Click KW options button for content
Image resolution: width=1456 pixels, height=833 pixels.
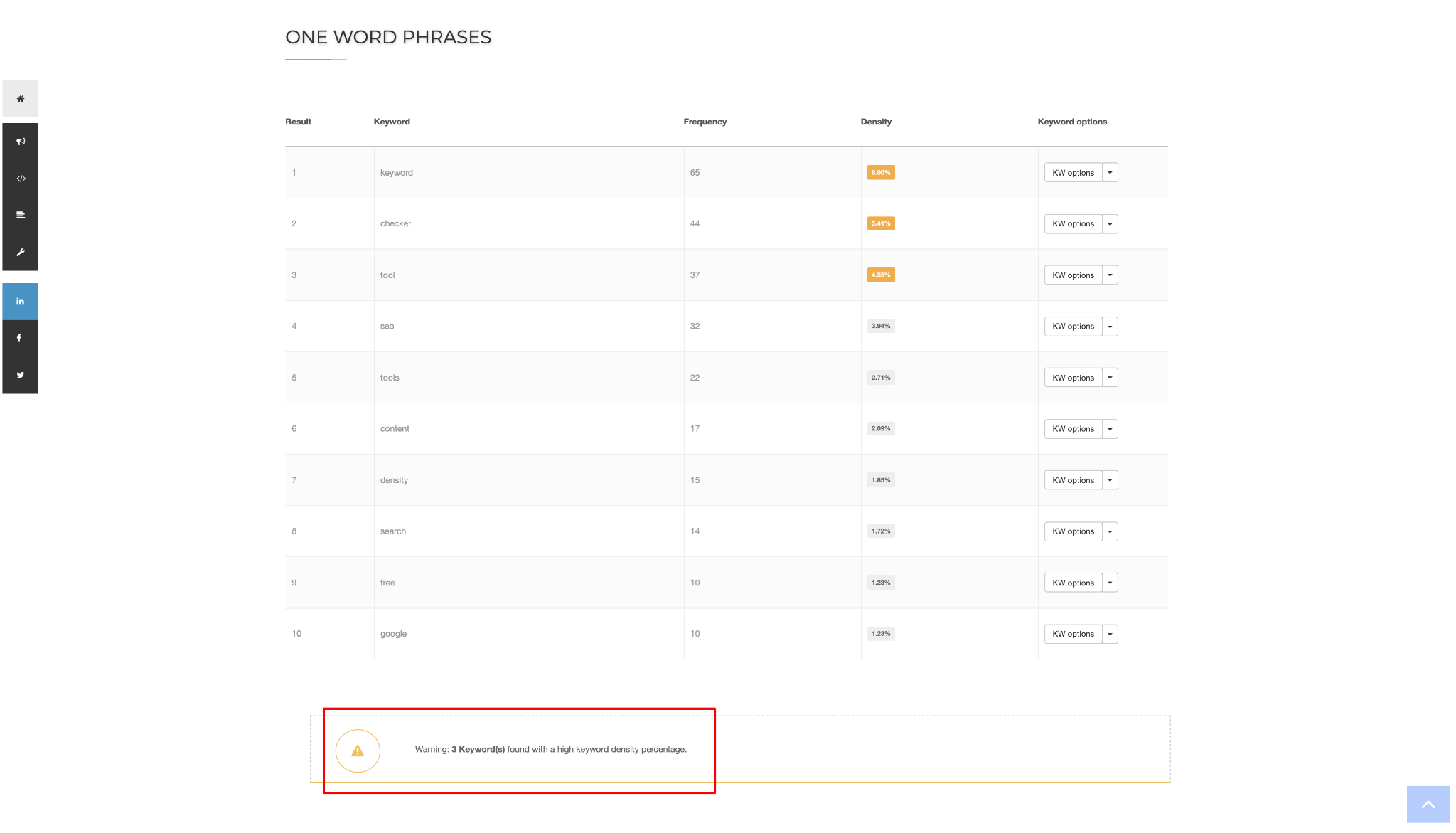point(1073,428)
